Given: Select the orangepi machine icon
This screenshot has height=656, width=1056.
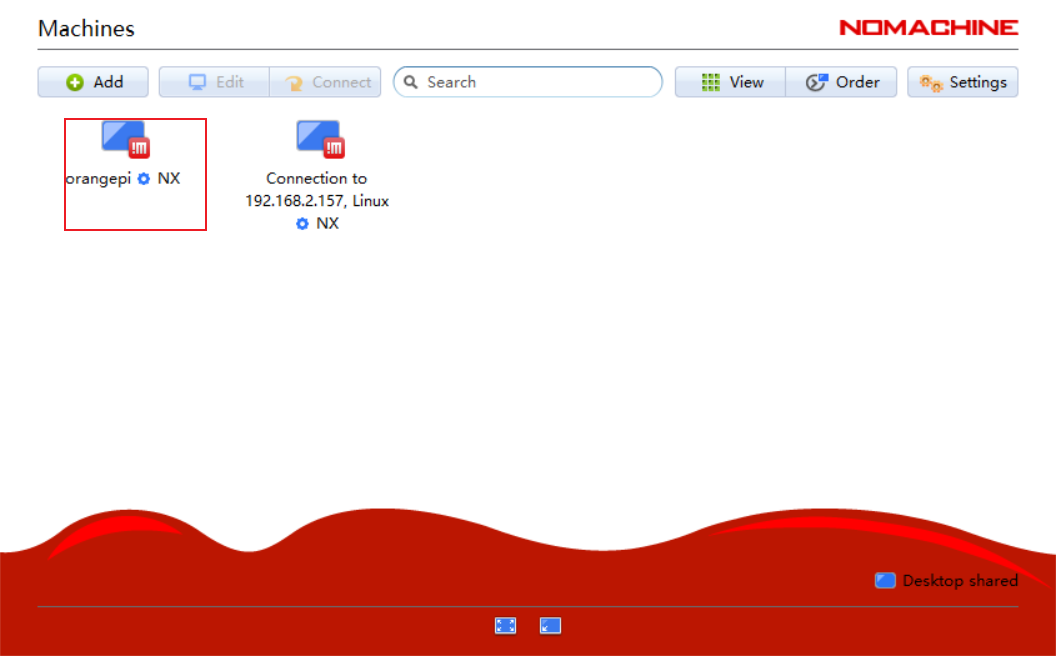Looking at the screenshot, I should 126,139.
